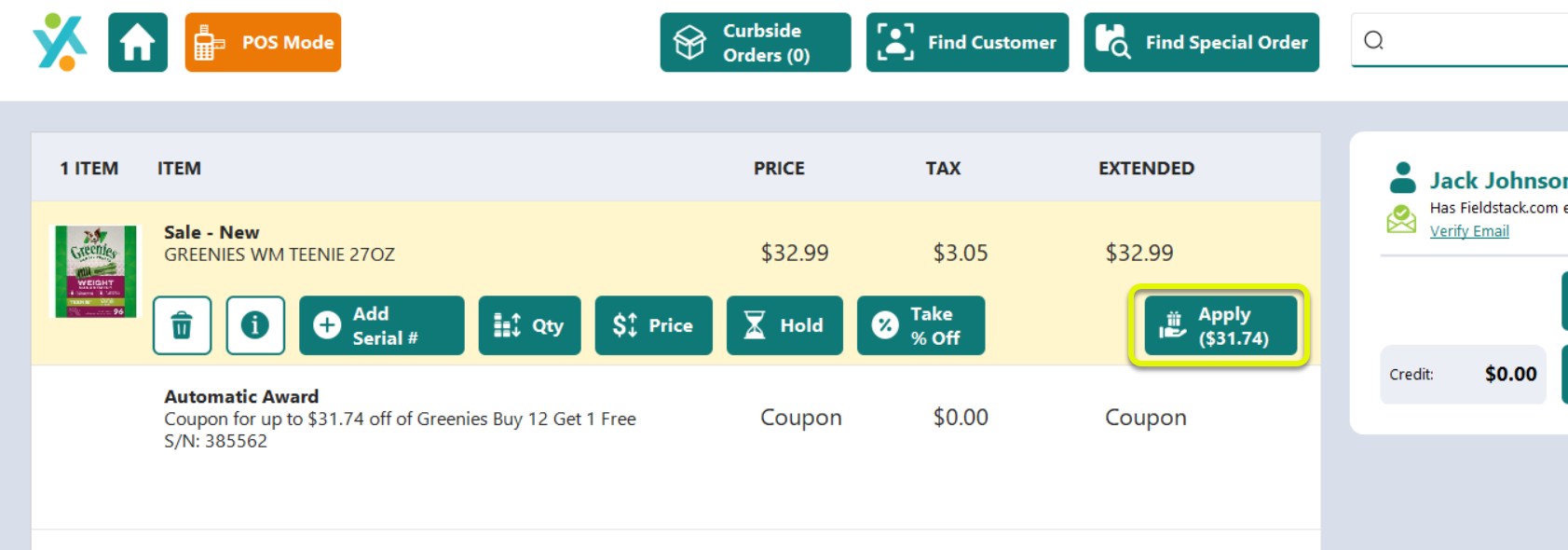Image resolution: width=1568 pixels, height=550 pixels.
Task: Take % Off the item
Action: click(x=920, y=325)
